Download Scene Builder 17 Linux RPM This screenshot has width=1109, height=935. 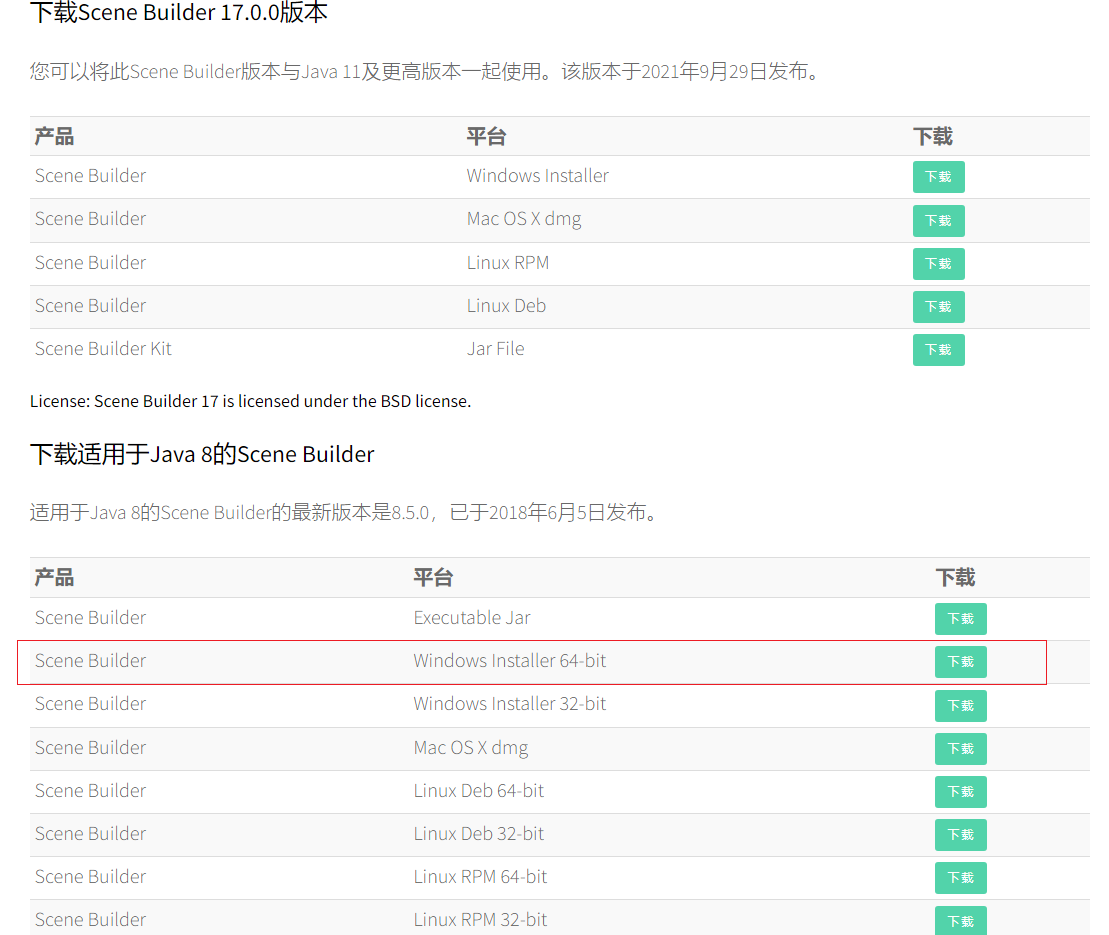(x=938, y=264)
